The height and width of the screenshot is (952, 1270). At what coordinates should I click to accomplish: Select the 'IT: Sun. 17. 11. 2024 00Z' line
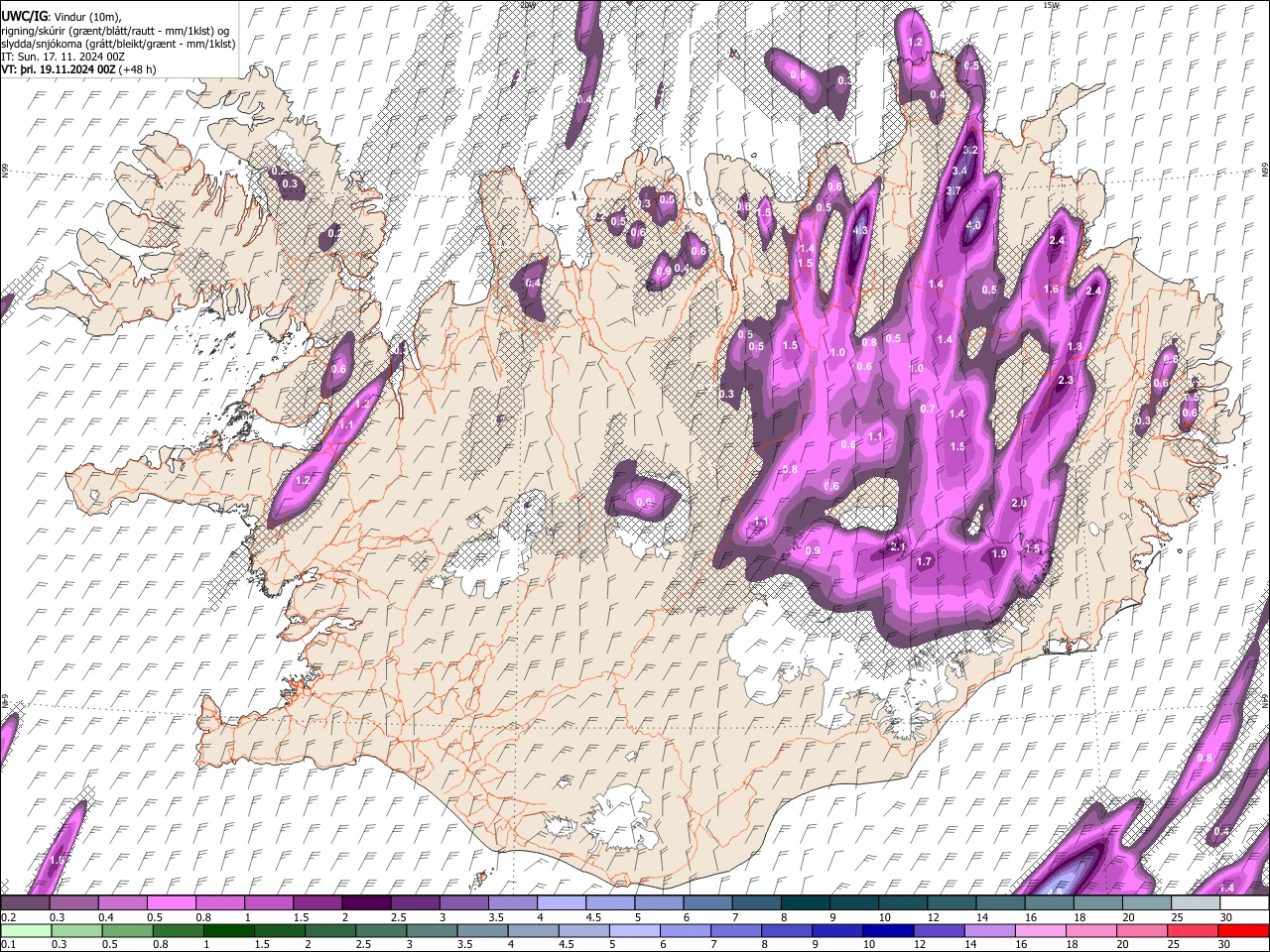(x=63, y=57)
